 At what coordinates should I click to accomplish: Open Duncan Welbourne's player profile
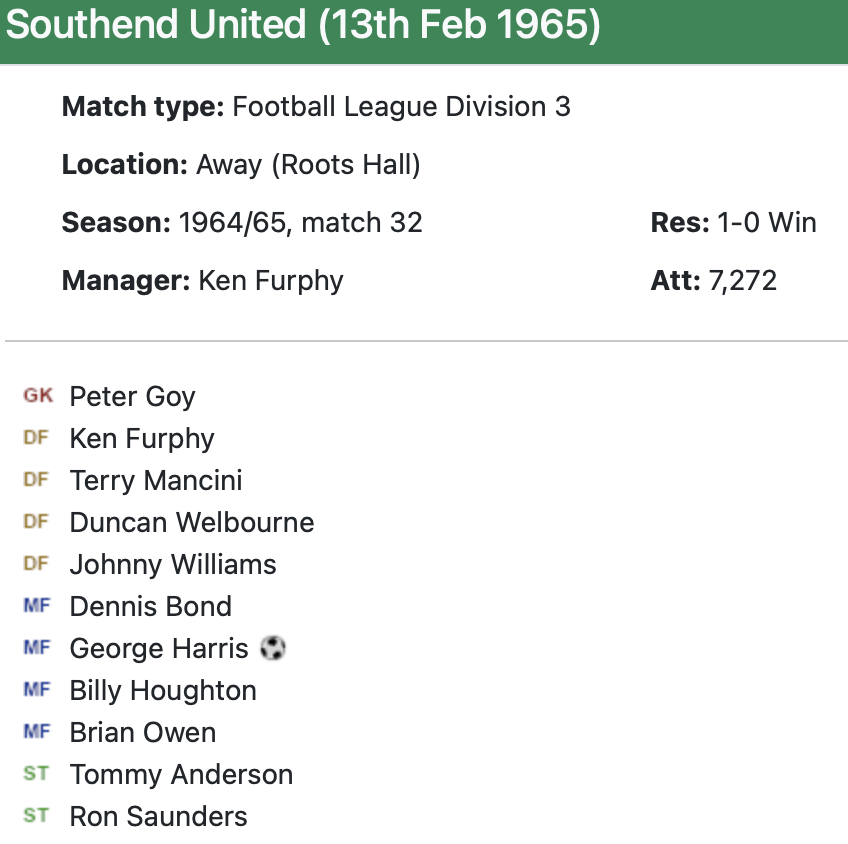point(192,523)
